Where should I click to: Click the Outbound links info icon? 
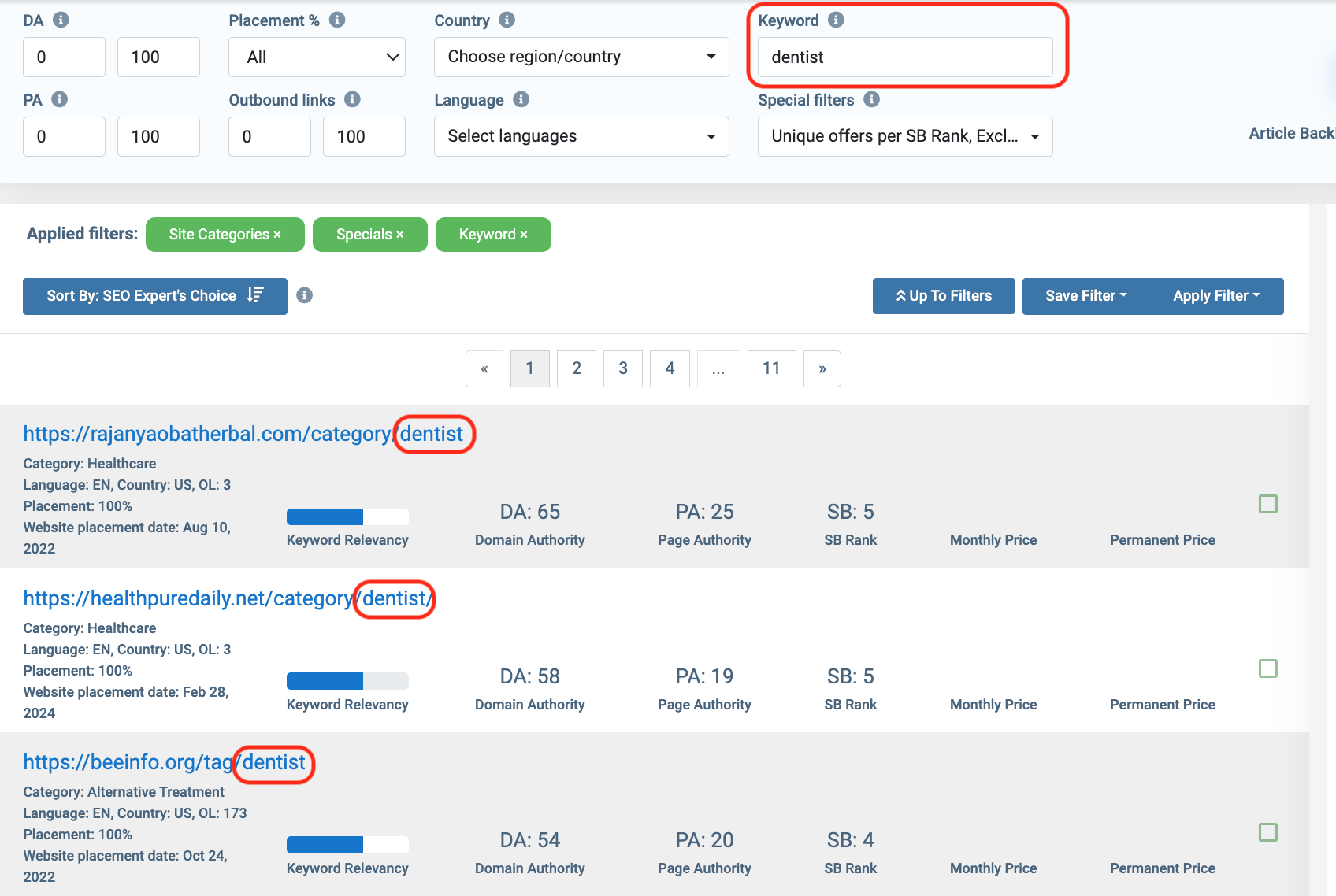click(x=353, y=99)
